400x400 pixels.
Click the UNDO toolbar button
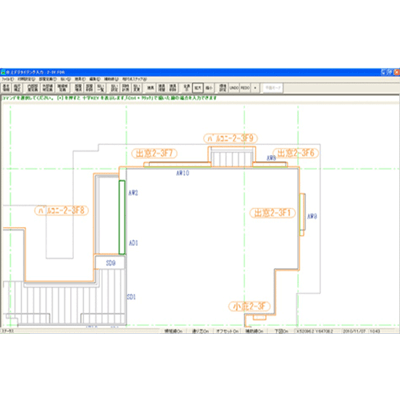tap(234, 88)
